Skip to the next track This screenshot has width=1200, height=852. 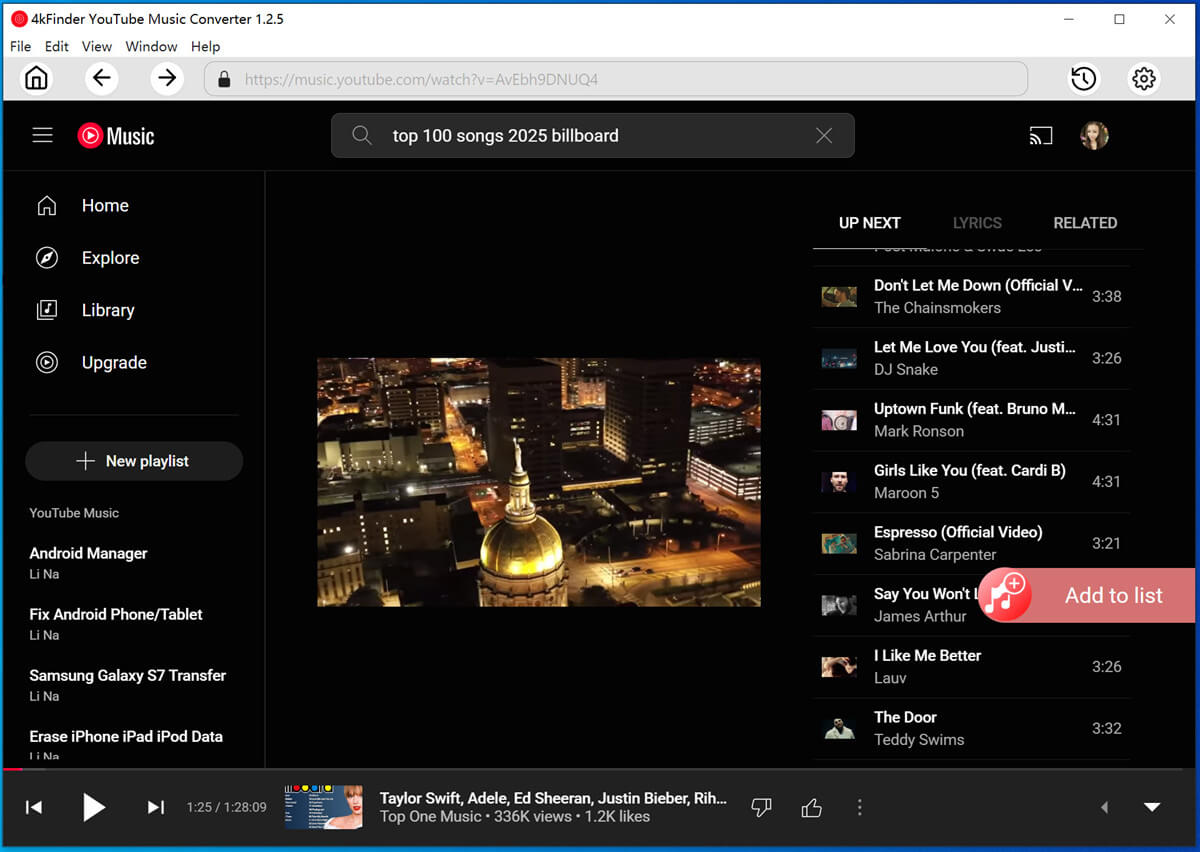[x=156, y=807]
